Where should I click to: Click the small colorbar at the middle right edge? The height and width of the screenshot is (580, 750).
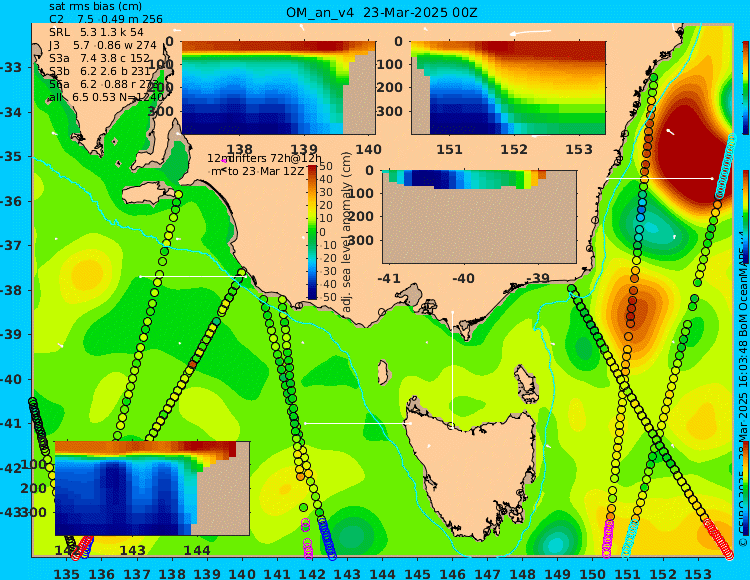[746, 216]
